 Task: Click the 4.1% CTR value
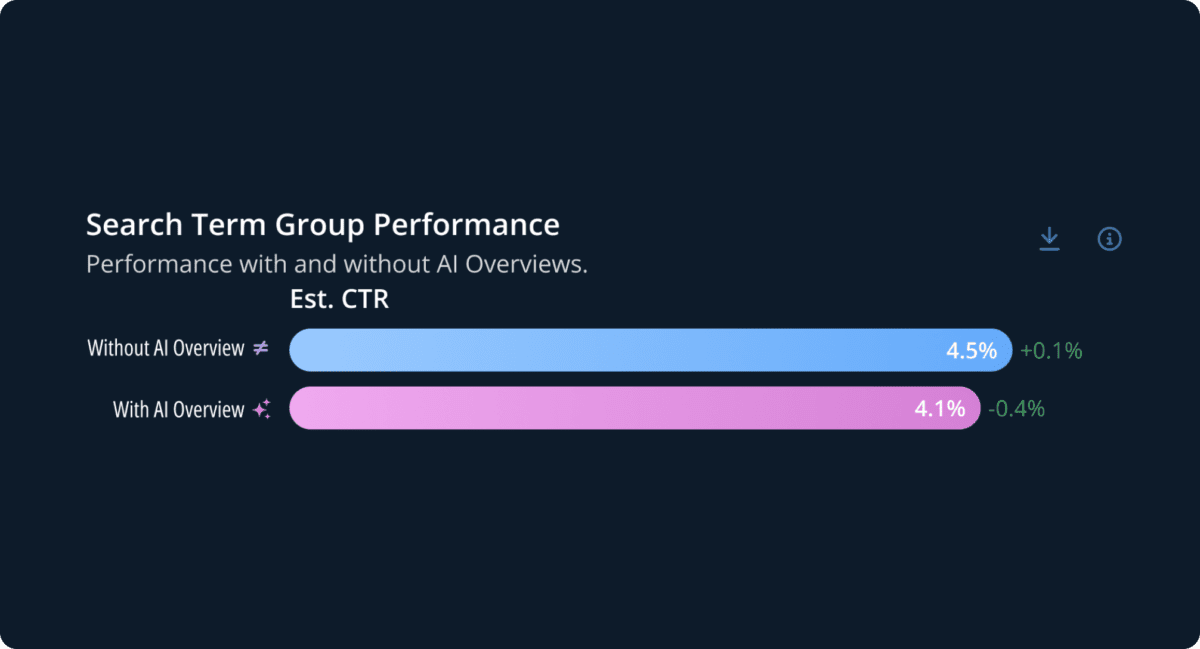point(939,409)
